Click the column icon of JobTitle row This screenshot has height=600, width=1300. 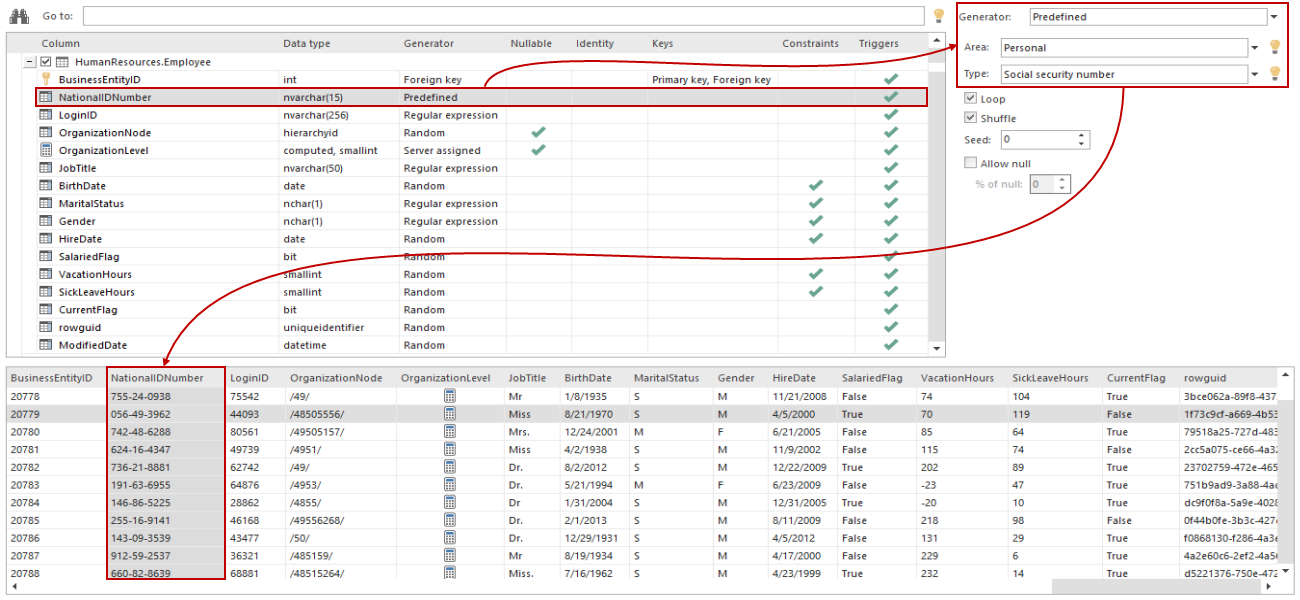[45, 168]
